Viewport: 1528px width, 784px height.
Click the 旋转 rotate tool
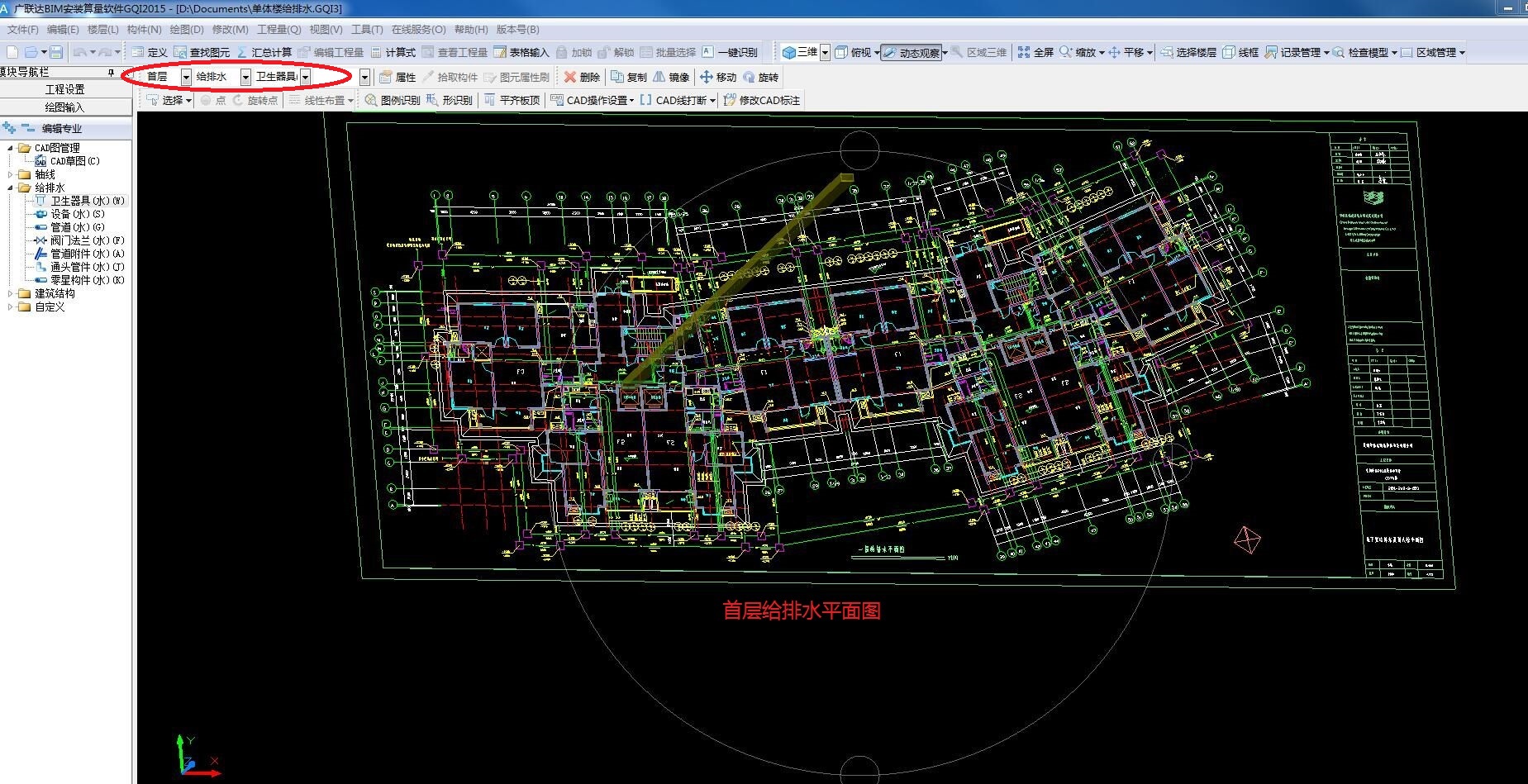point(760,77)
